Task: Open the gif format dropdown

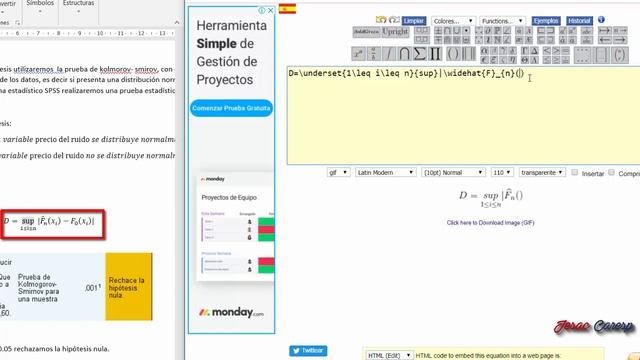Action: click(x=338, y=173)
